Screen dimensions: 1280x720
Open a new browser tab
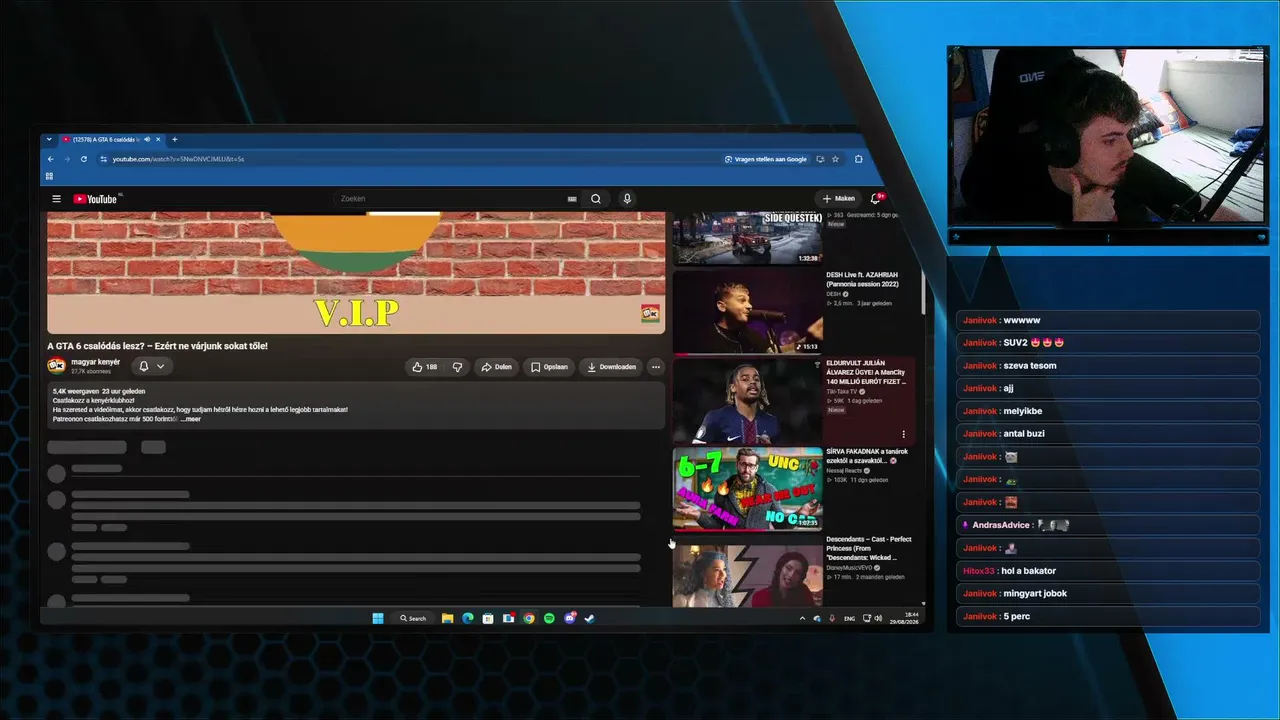coord(175,139)
